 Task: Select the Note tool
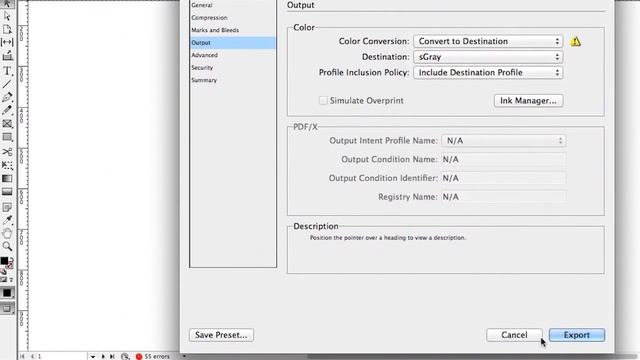coord(7,207)
